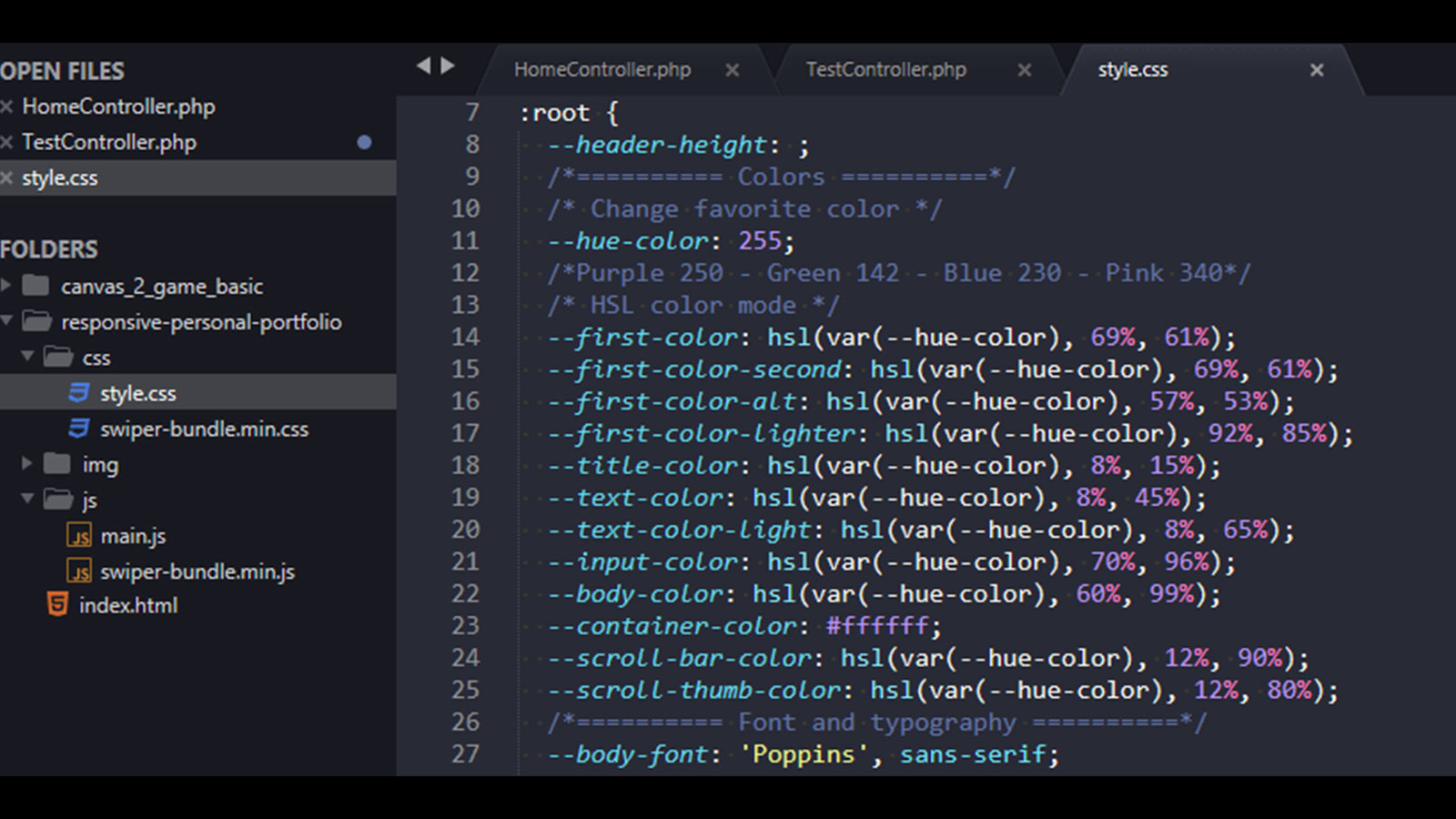Select style.css in the open files list

click(x=60, y=178)
